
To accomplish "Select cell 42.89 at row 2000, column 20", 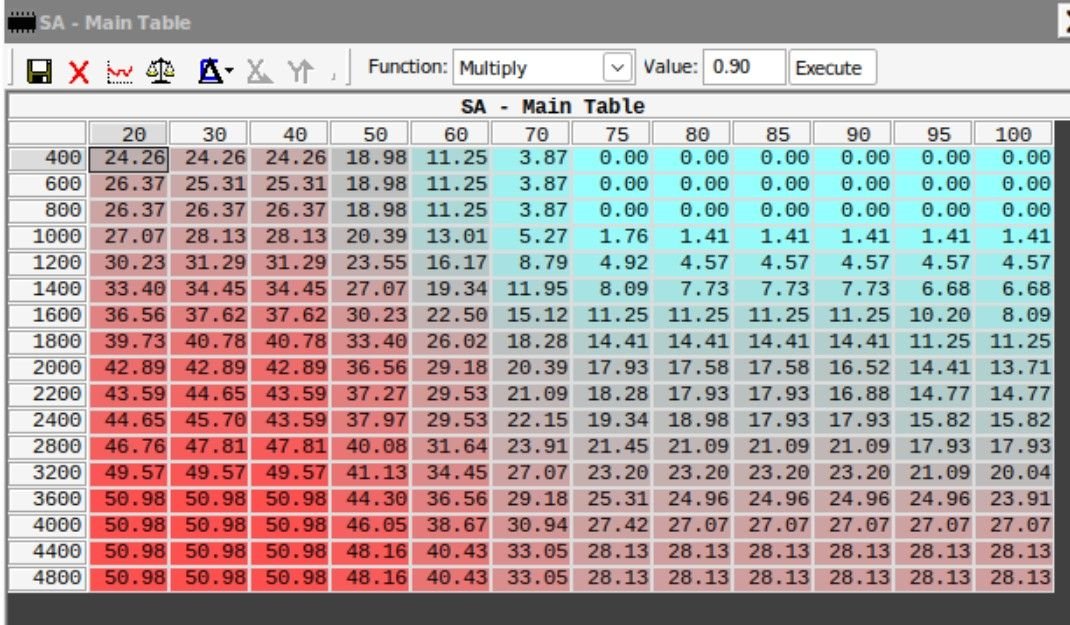I will pyautogui.click(x=128, y=368).
